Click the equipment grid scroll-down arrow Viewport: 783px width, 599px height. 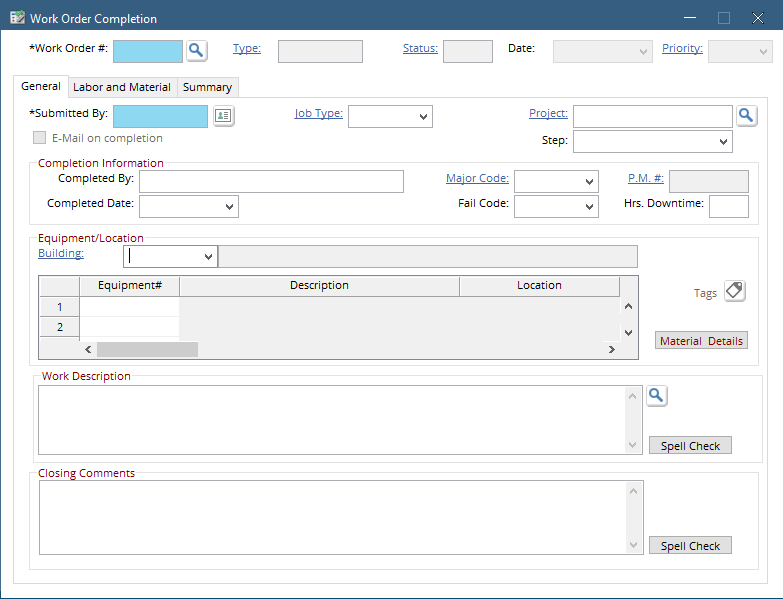pyautogui.click(x=628, y=332)
